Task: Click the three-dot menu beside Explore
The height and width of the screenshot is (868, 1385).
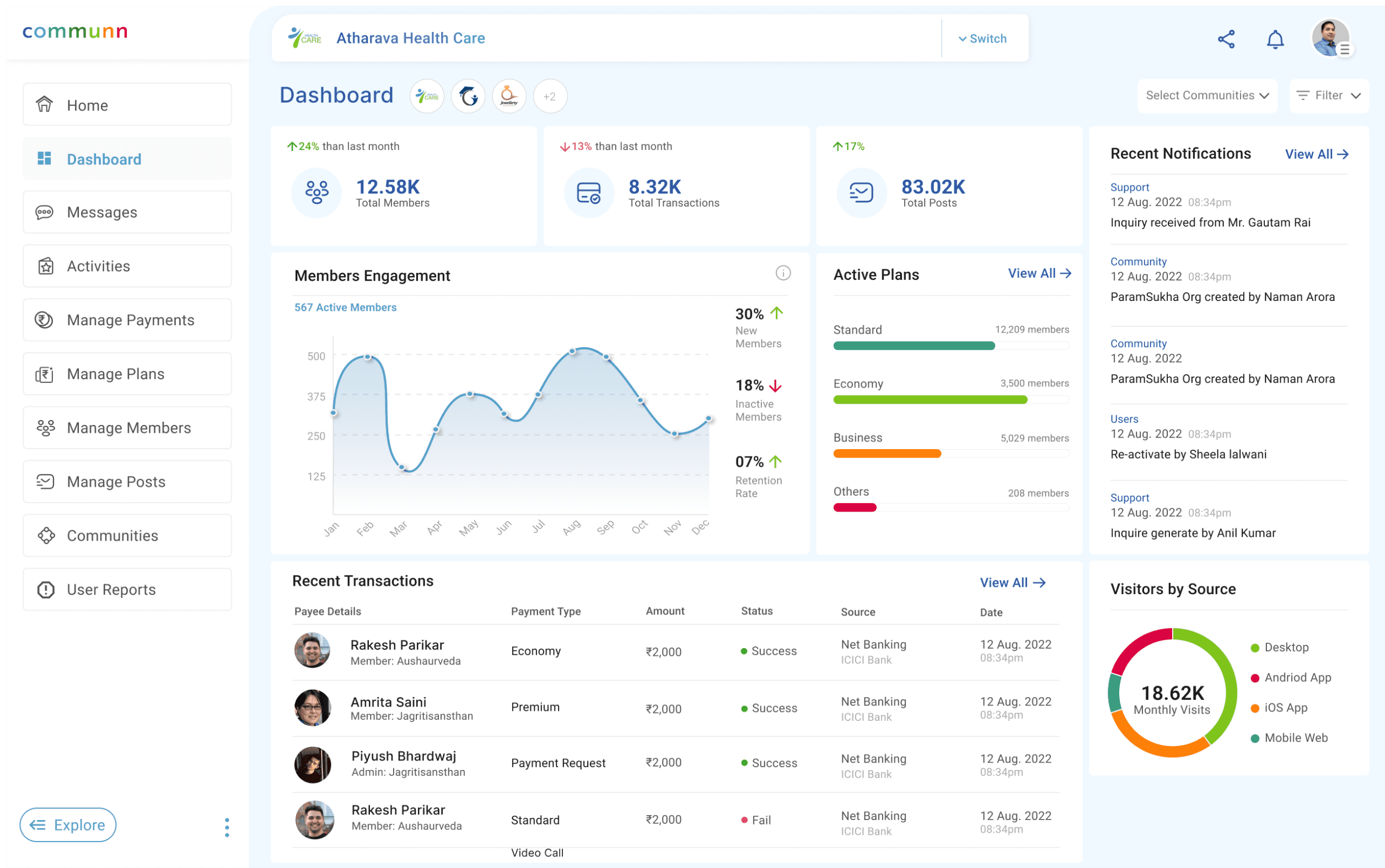Action: click(x=227, y=827)
